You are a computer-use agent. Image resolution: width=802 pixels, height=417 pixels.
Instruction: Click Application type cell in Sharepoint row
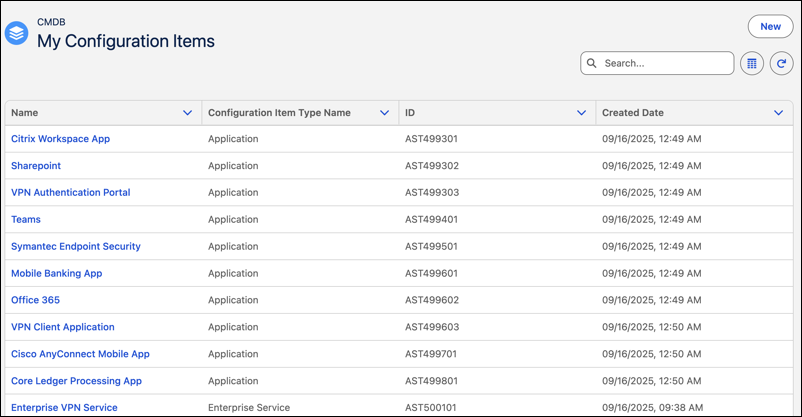tap(233, 166)
